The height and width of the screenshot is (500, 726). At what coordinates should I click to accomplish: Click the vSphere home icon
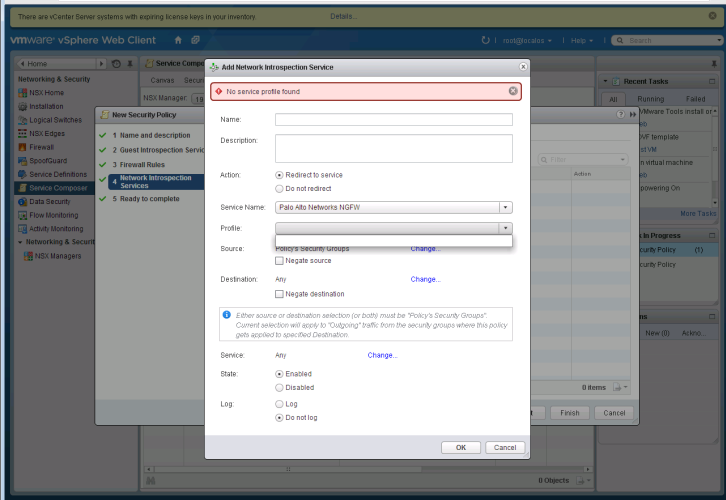pyautogui.click(x=178, y=40)
